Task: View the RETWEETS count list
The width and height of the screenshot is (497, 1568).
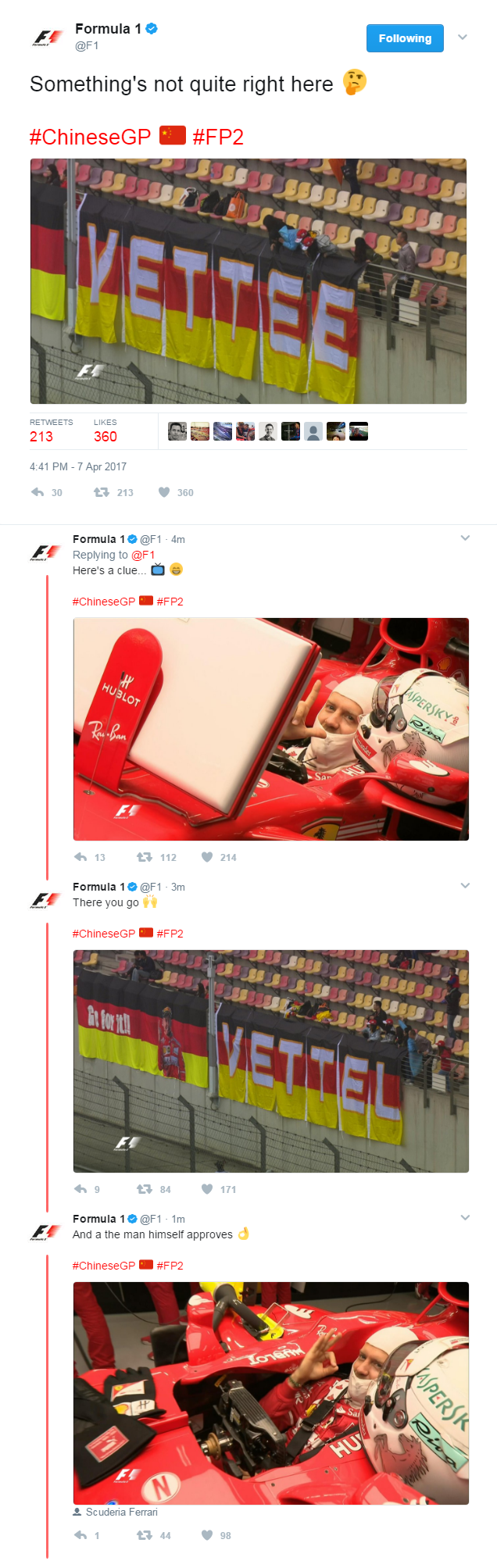Action: pos(51,430)
